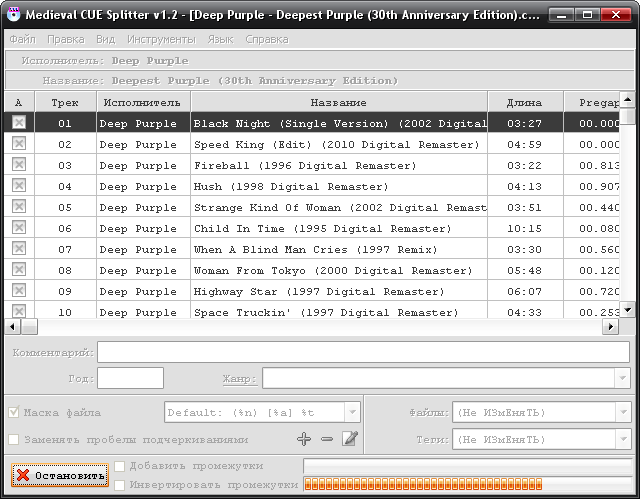Click inside the Год input field
Screen dimensions: 640x499
[131, 378]
